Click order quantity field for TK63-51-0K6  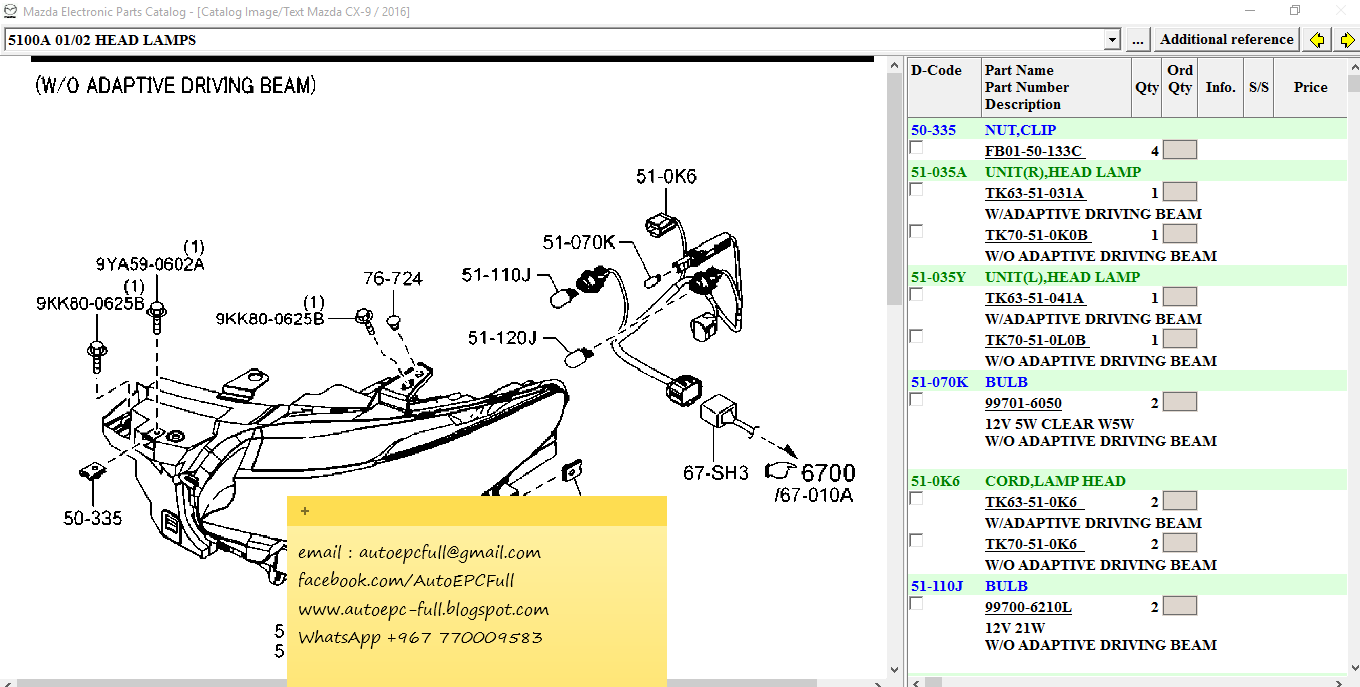coord(1180,501)
